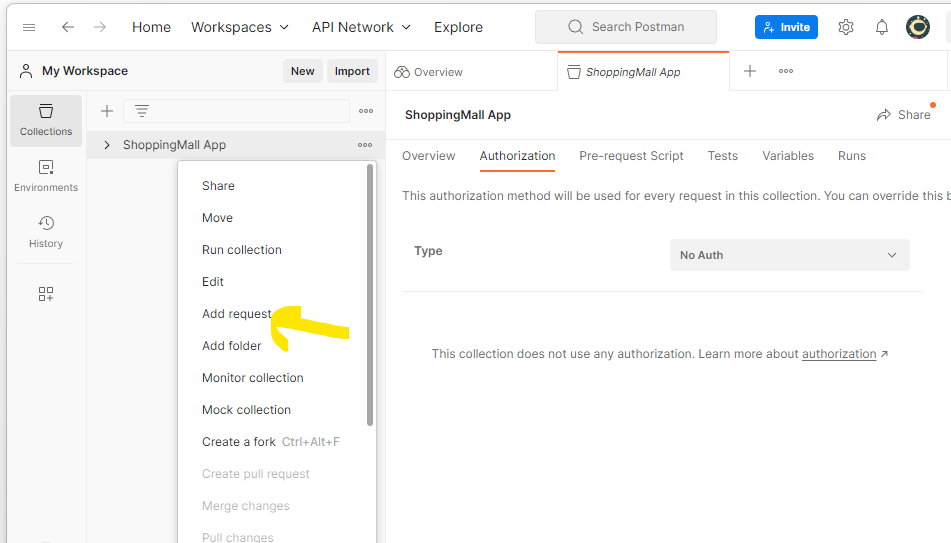Select Run collection in context menu
The width and height of the screenshot is (951, 543).
[x=241, y=250]
